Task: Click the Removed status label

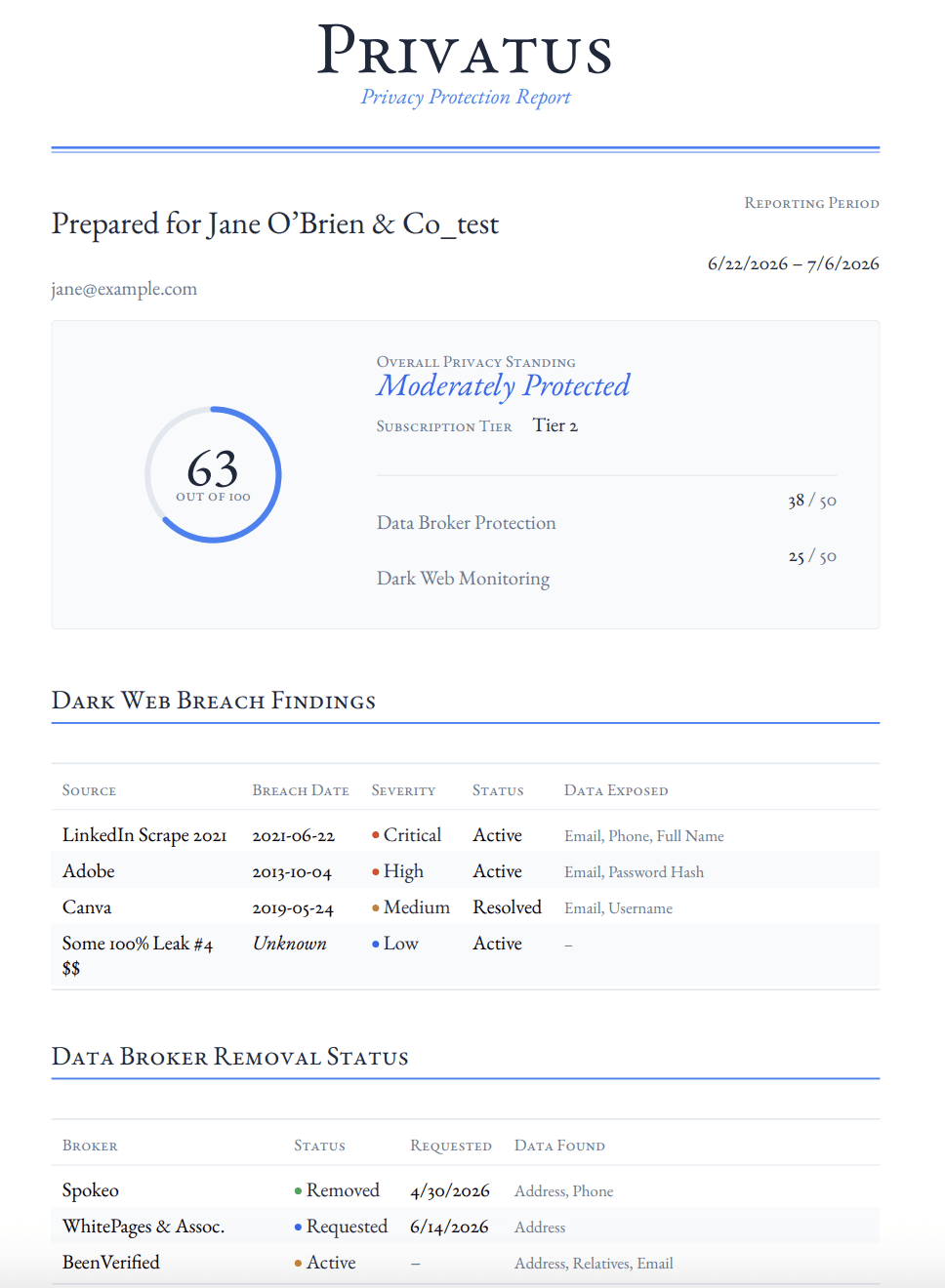Action: pyautogui.click(x=343, y=1190)
